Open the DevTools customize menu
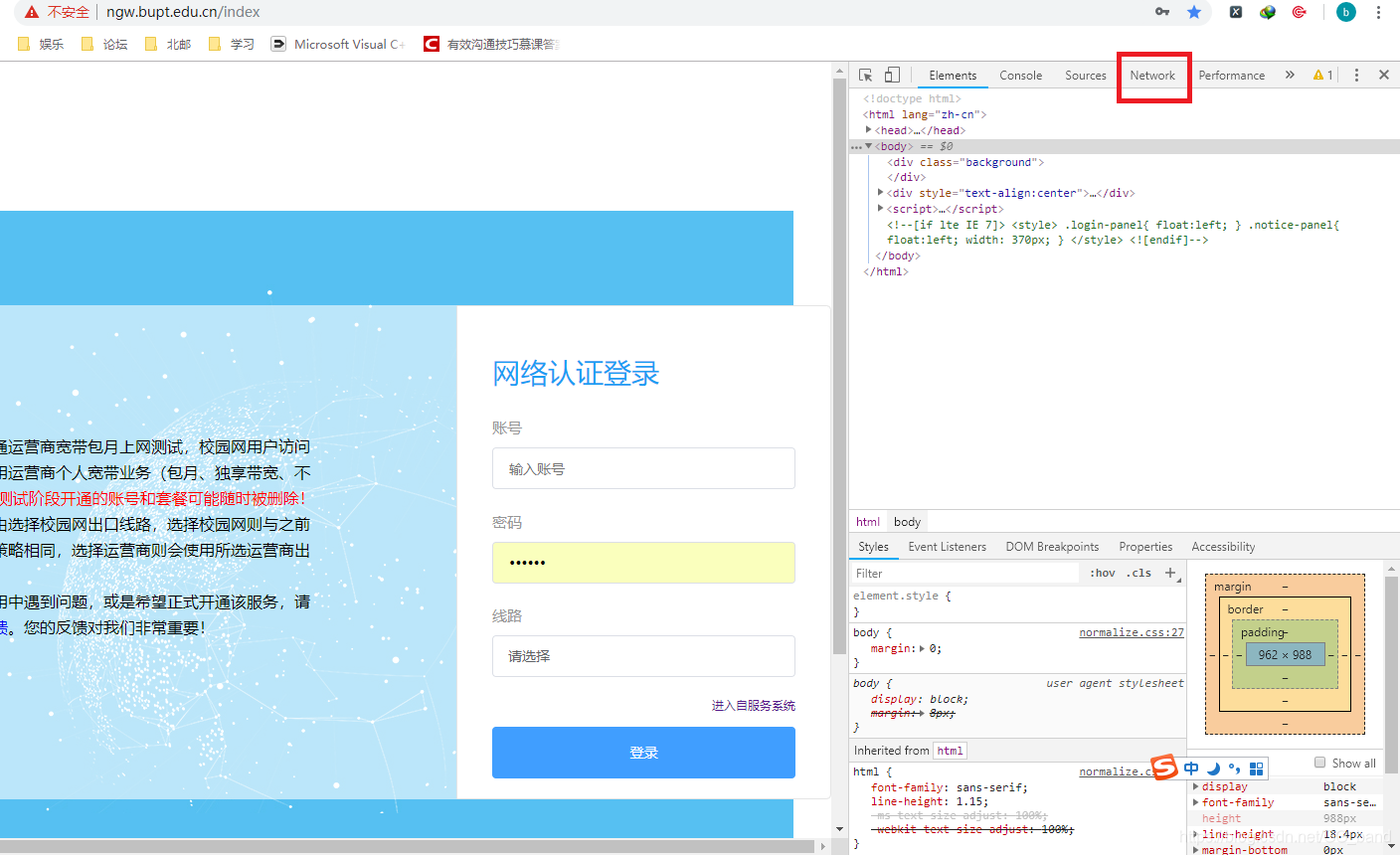 (1356, 75)
